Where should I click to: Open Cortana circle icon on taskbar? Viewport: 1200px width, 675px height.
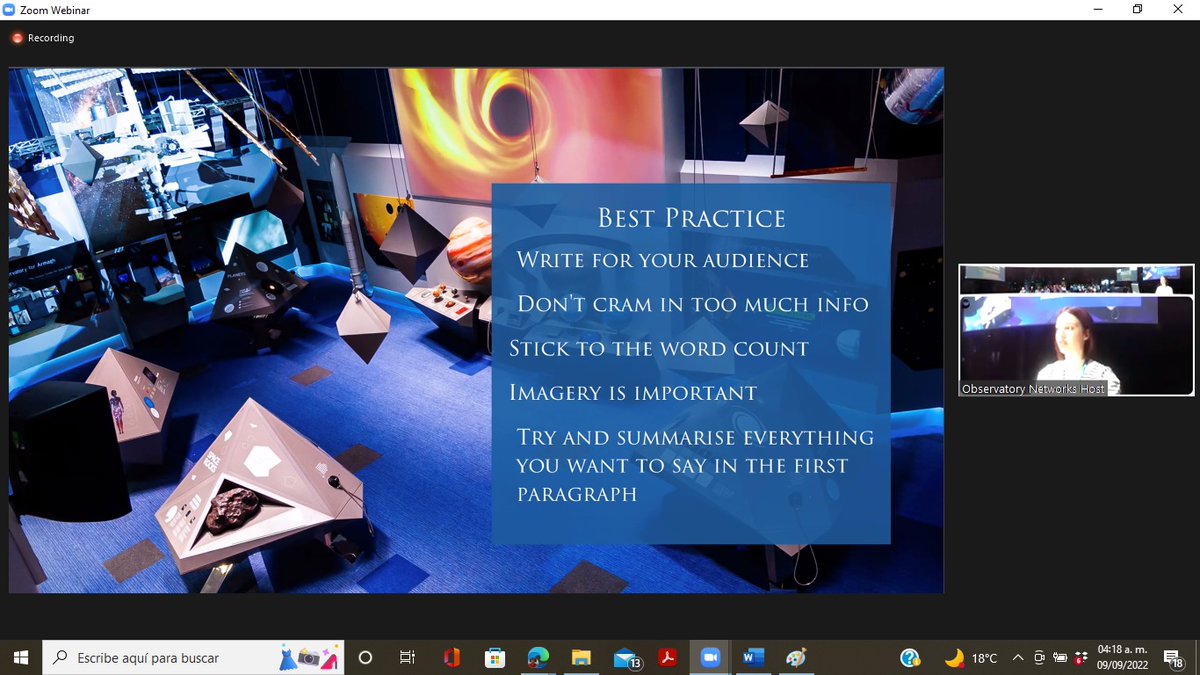(x=365, y=658)
